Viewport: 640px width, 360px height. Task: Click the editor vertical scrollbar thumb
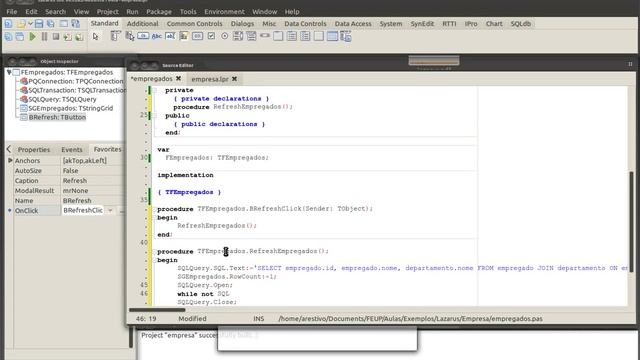[x=631, y=222]
